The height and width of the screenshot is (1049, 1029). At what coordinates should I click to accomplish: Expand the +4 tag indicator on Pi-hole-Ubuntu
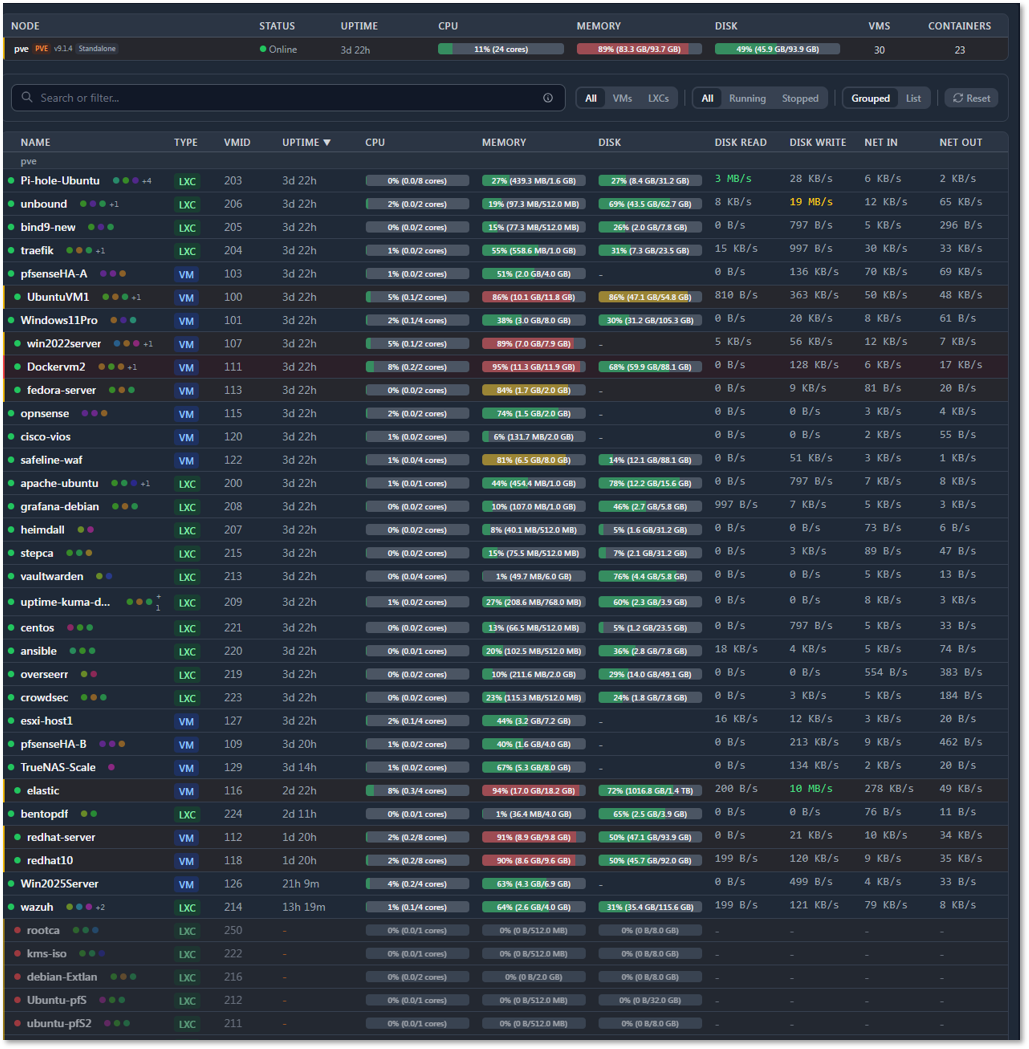146,179
